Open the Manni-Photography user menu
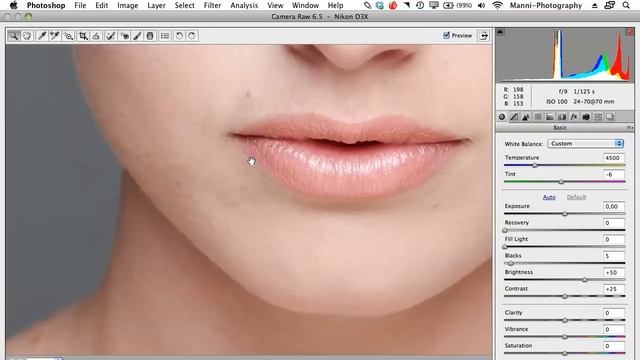Screen dimensions: 640x360 (546, 5)
